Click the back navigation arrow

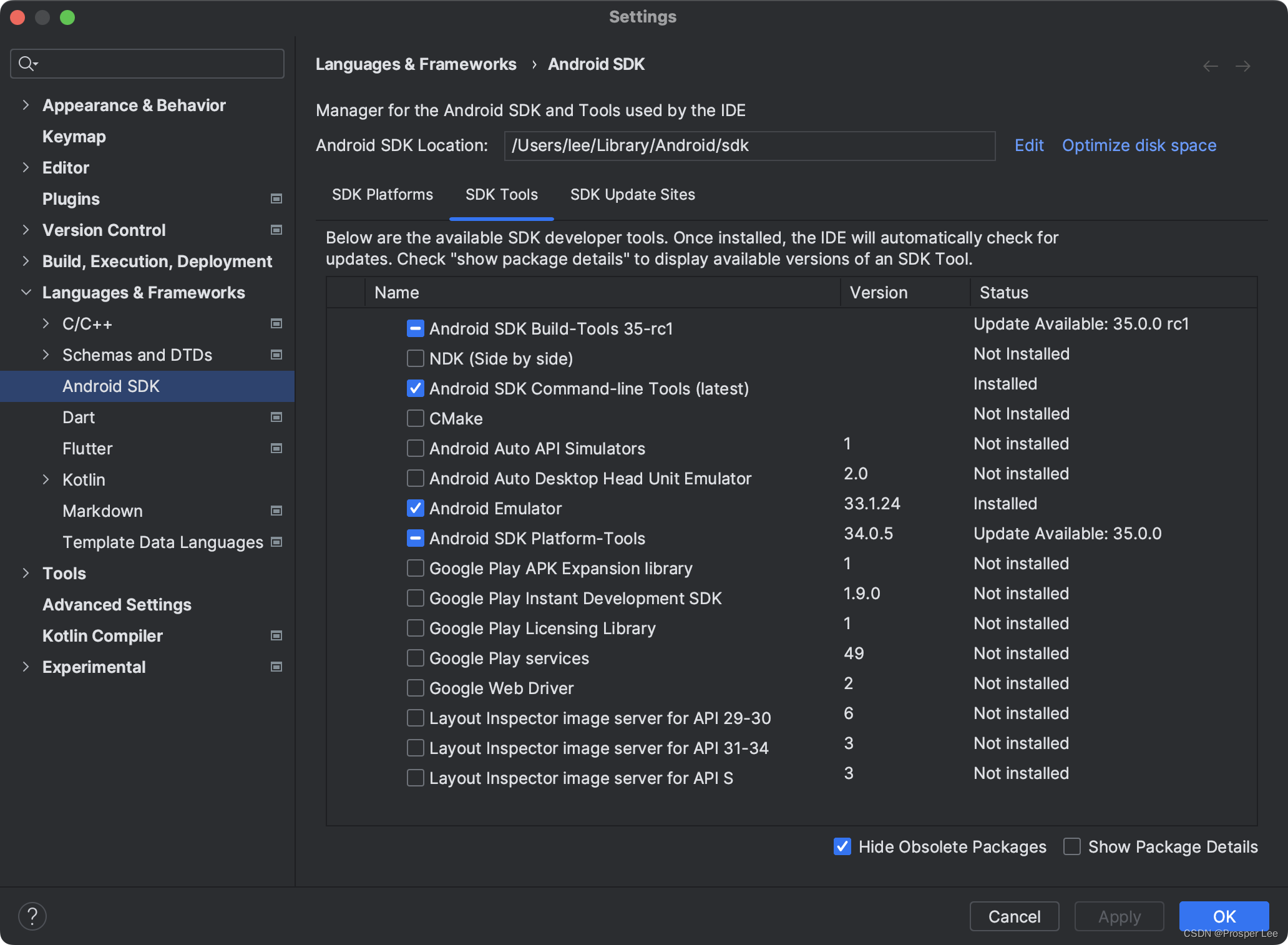point(1211,66)
